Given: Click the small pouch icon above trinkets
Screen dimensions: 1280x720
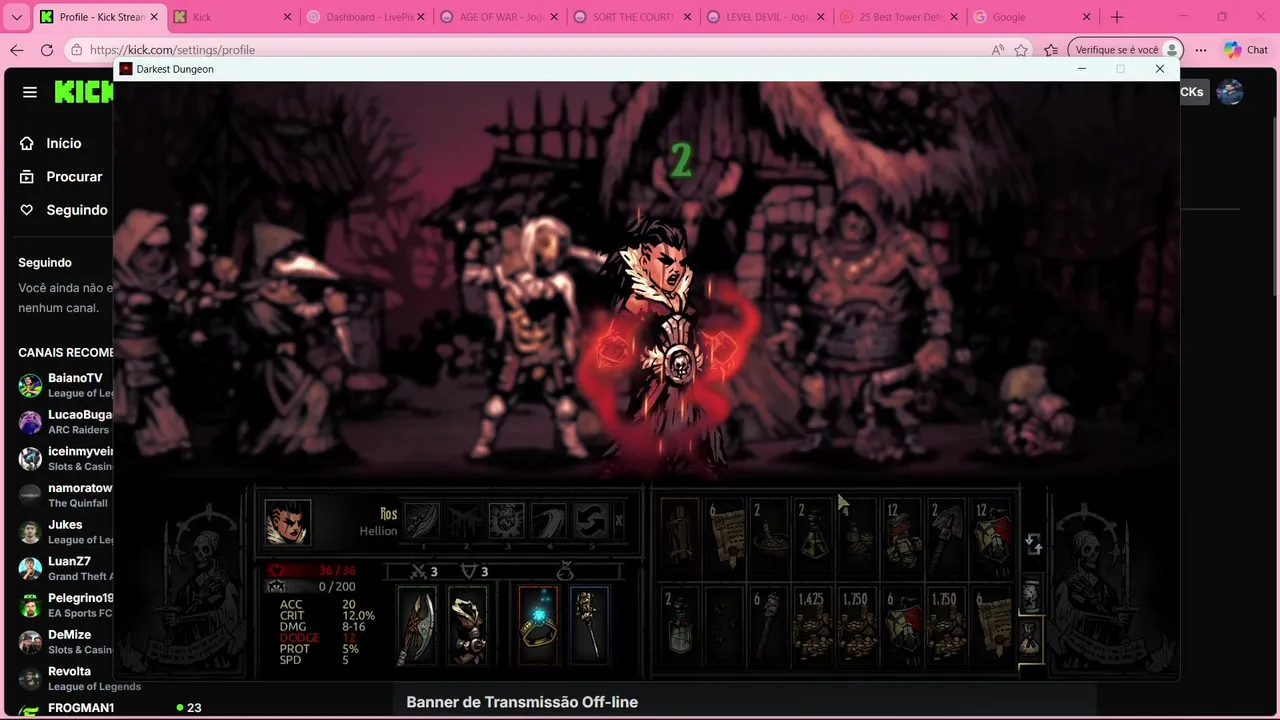Looking at the screenshot, I should click(564, 571).
